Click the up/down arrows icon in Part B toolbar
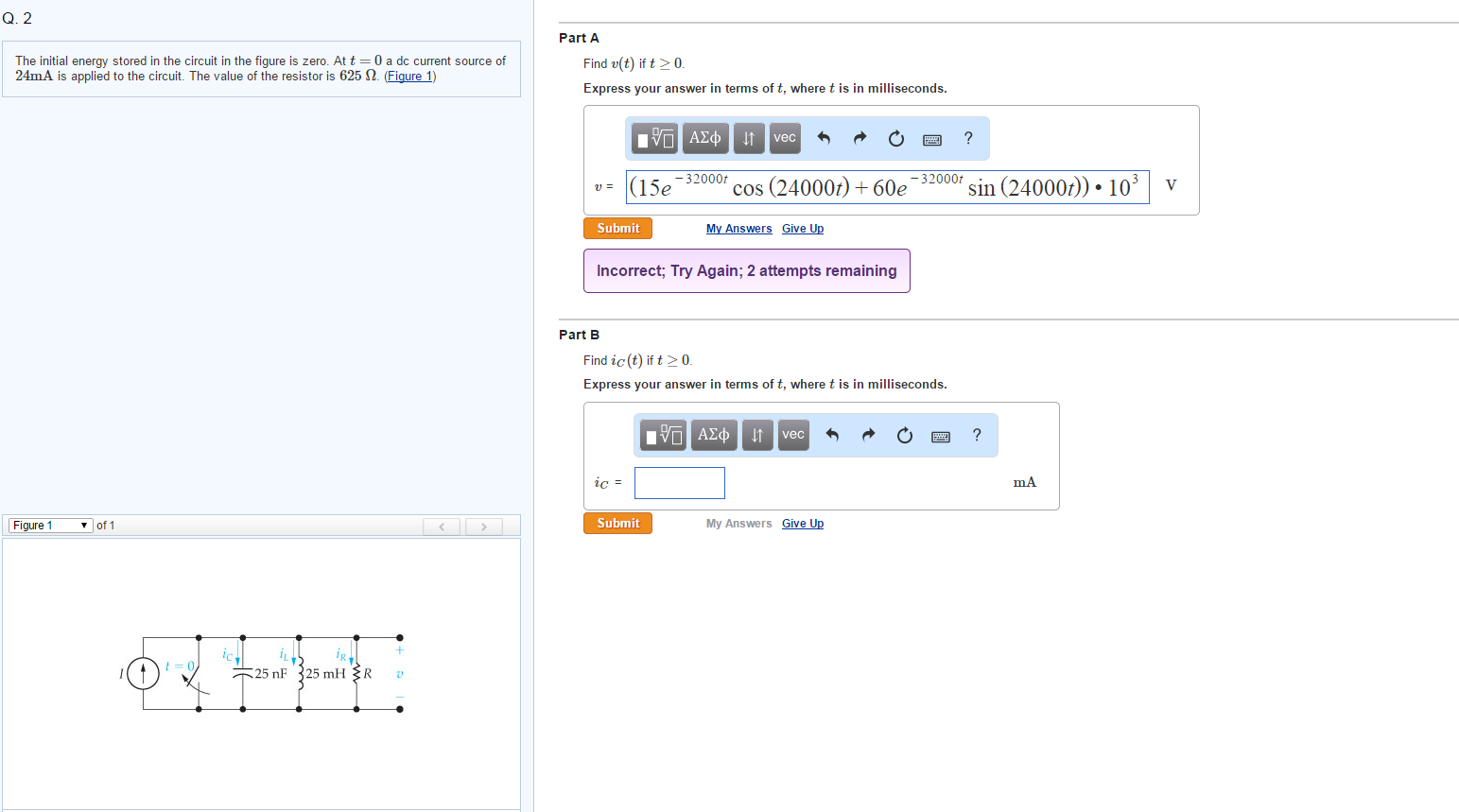Image resolution: width=1459 pixels, height=812 pixels. click(x=756, y=435)
